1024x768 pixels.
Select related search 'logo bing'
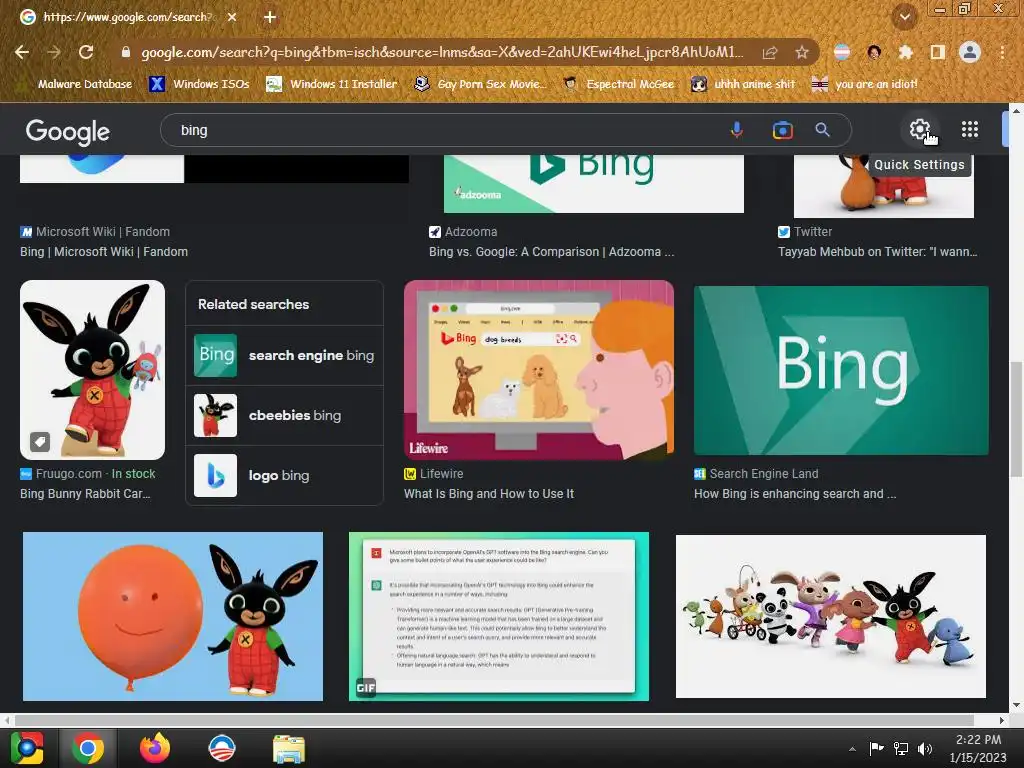284,475
